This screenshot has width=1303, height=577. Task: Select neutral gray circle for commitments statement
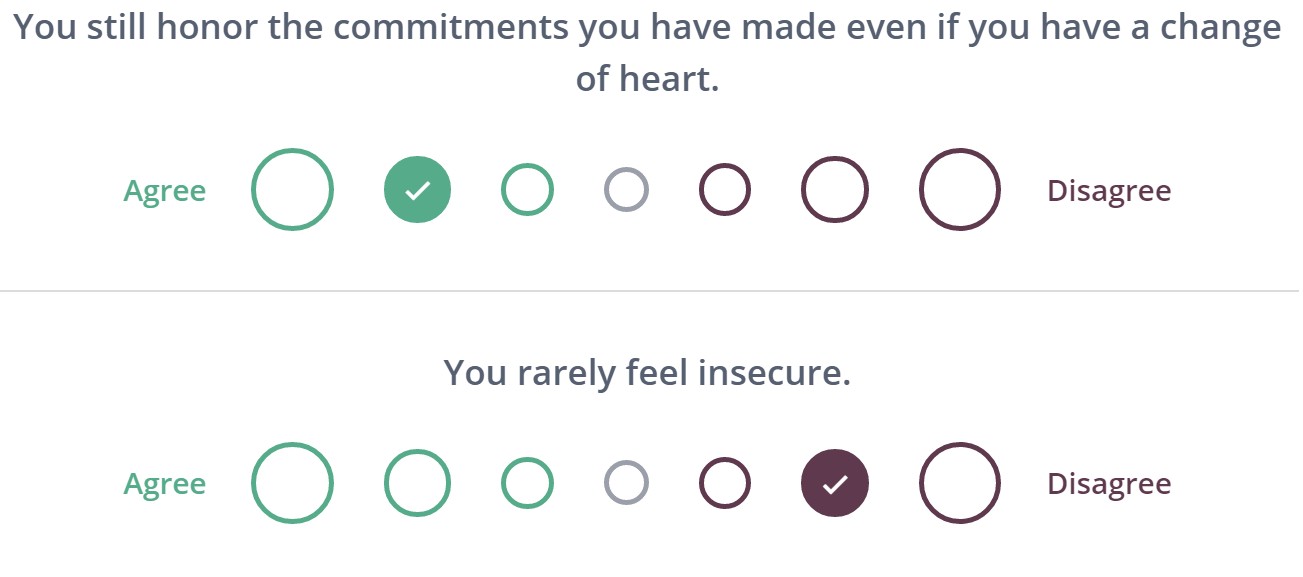[x=626, y=190]
